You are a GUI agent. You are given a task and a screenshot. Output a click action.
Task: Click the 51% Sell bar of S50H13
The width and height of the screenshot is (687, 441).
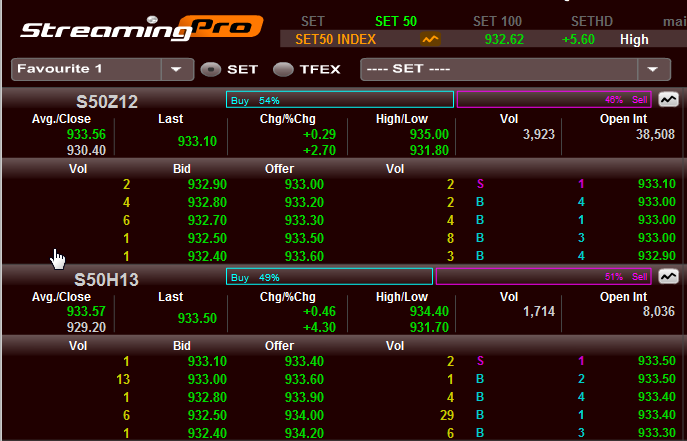tap(544, 277)
